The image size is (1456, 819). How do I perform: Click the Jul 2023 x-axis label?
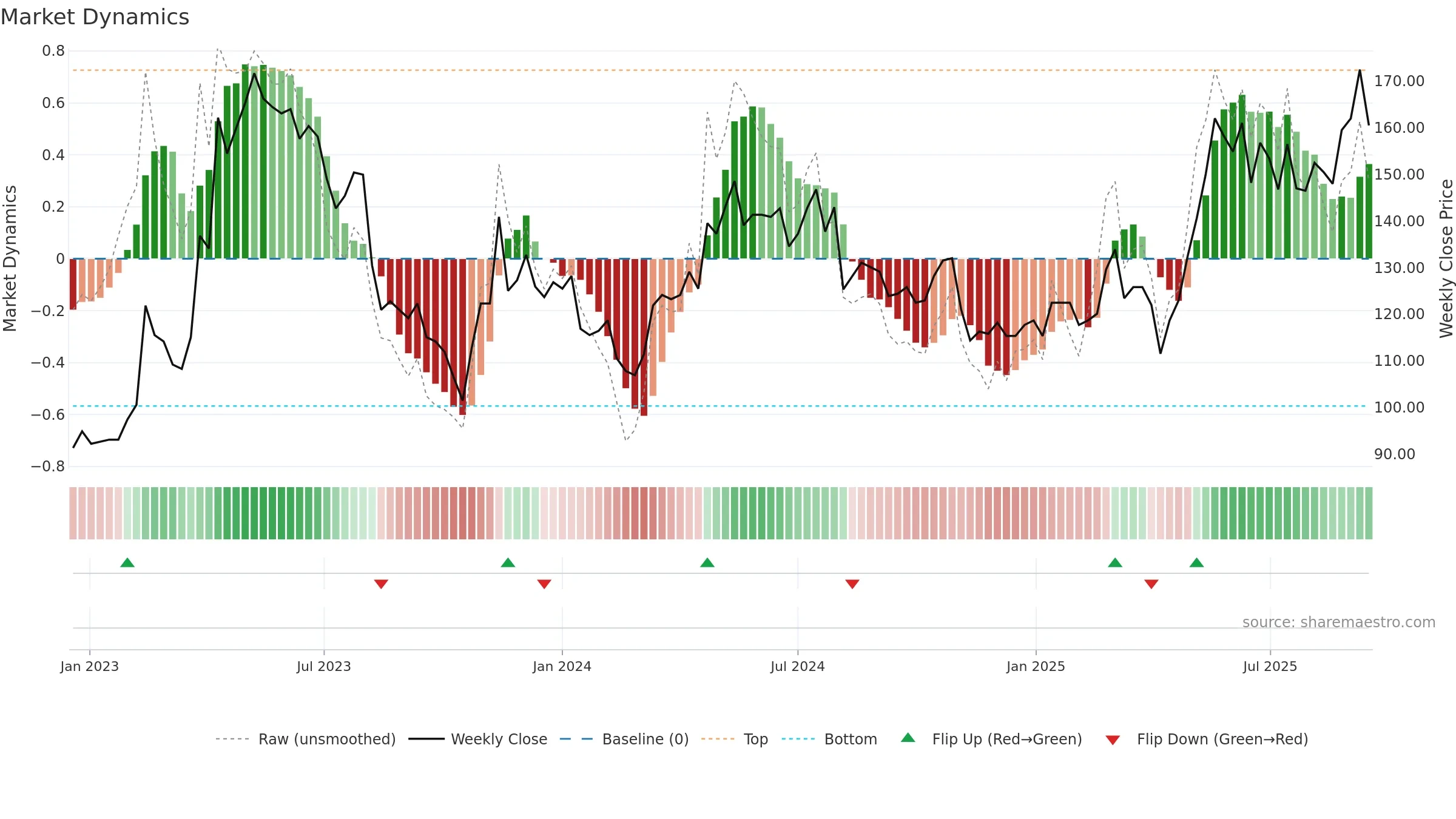click(x=324, y=666)
